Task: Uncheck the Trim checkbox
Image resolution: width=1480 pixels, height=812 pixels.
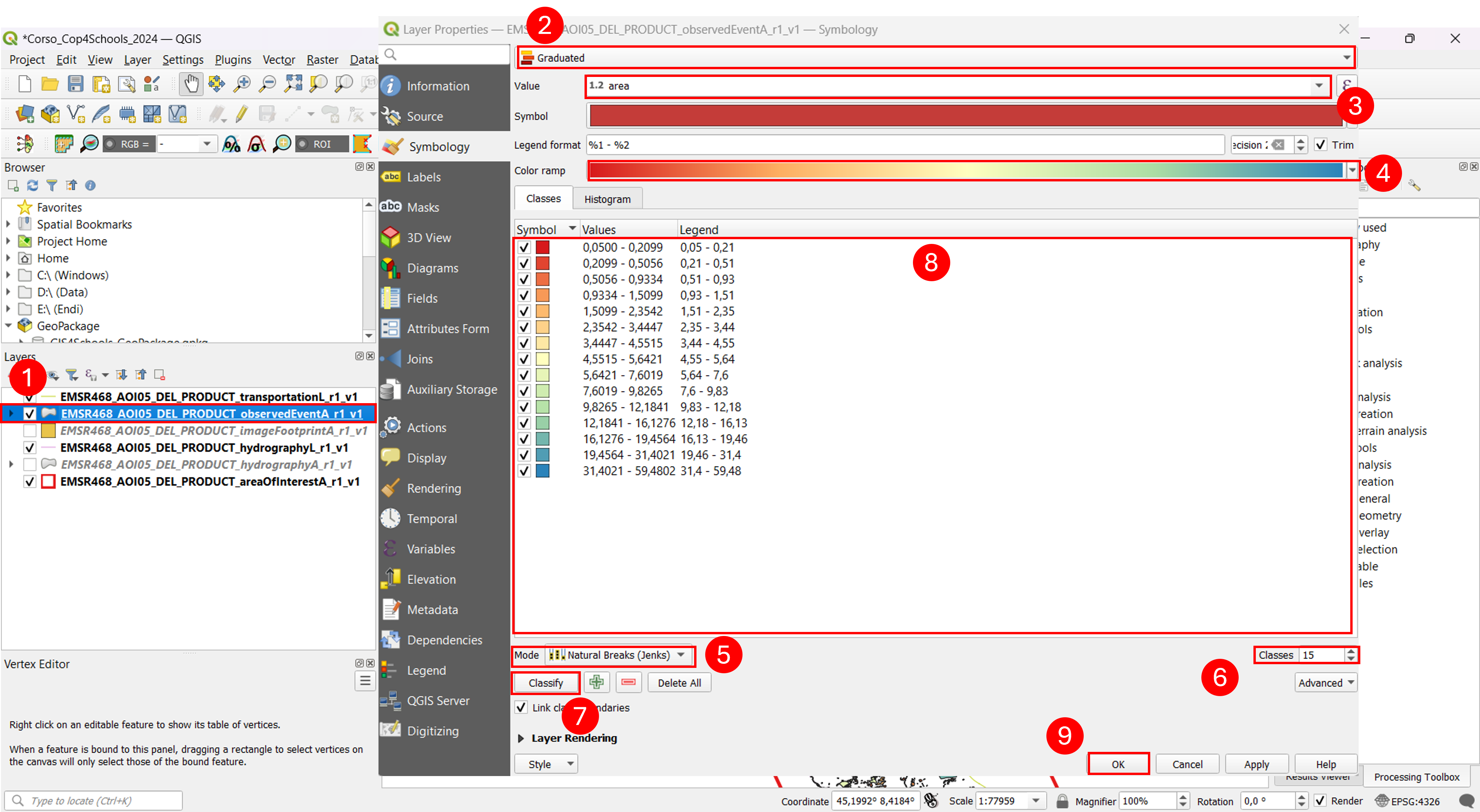Action: (x=1321, y=145)
